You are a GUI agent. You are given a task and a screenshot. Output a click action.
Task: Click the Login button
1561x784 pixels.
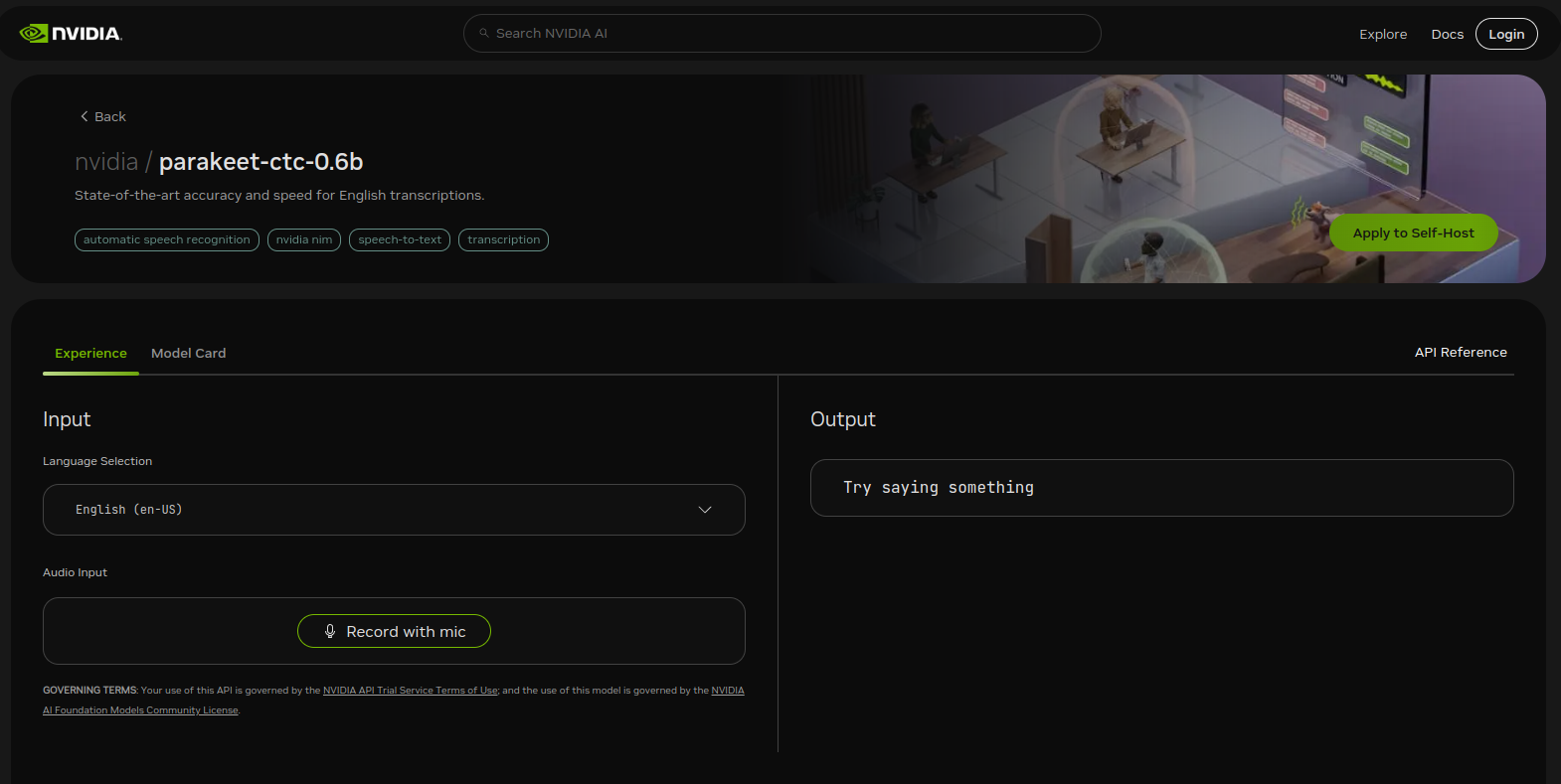(1506, 34)
